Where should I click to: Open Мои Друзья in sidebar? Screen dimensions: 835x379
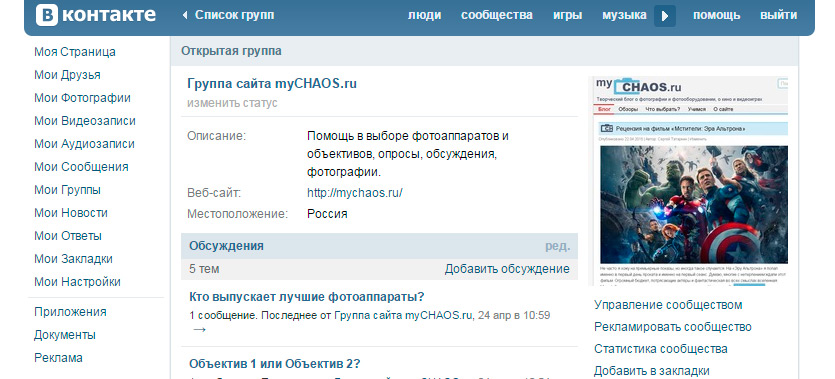pos(67,75)
